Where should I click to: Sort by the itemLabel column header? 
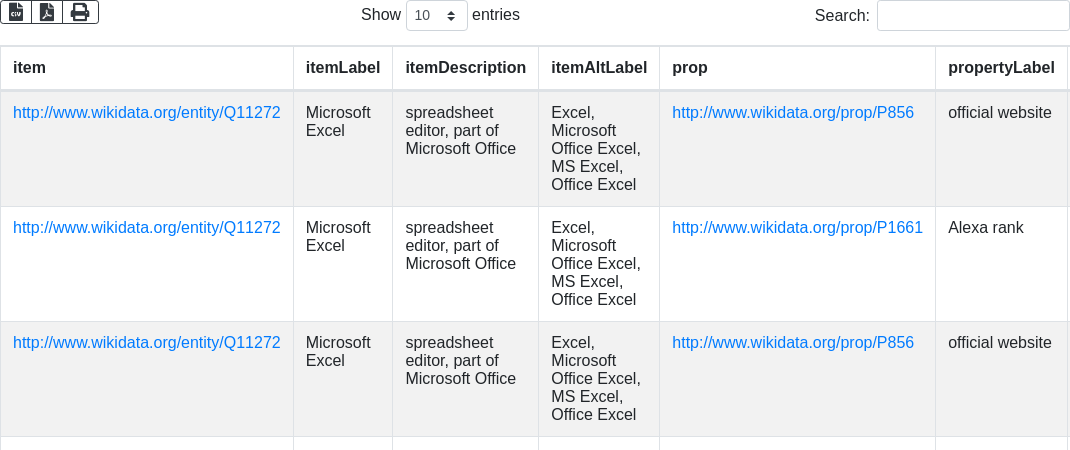[343, 67]
